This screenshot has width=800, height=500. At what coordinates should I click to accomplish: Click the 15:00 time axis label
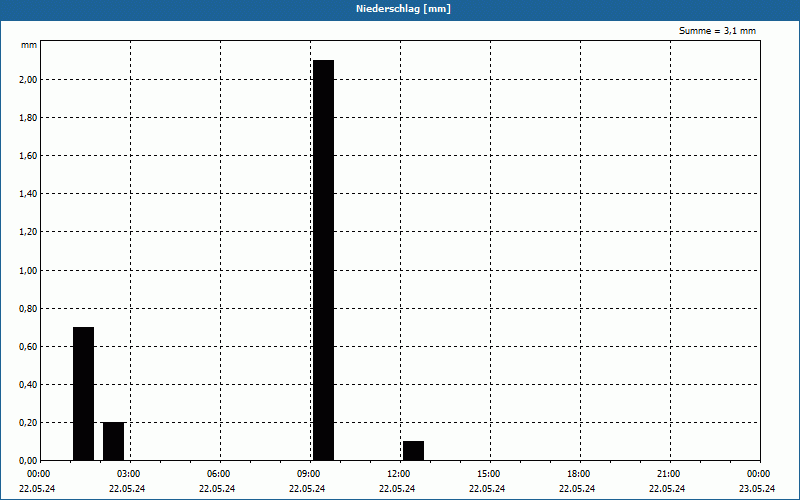pyautogui.click(x=489, y=474)
